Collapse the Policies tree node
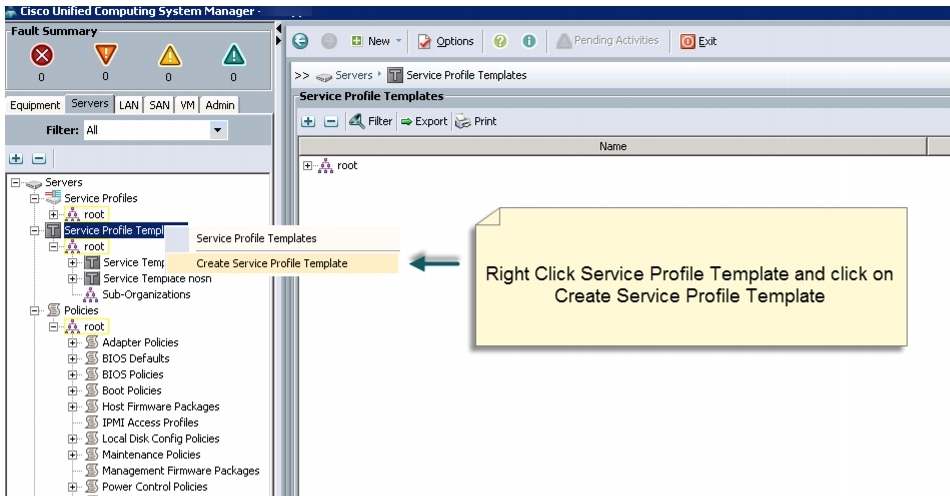Image resolution: width=950 pixels, height=496 pixels. 35,310
